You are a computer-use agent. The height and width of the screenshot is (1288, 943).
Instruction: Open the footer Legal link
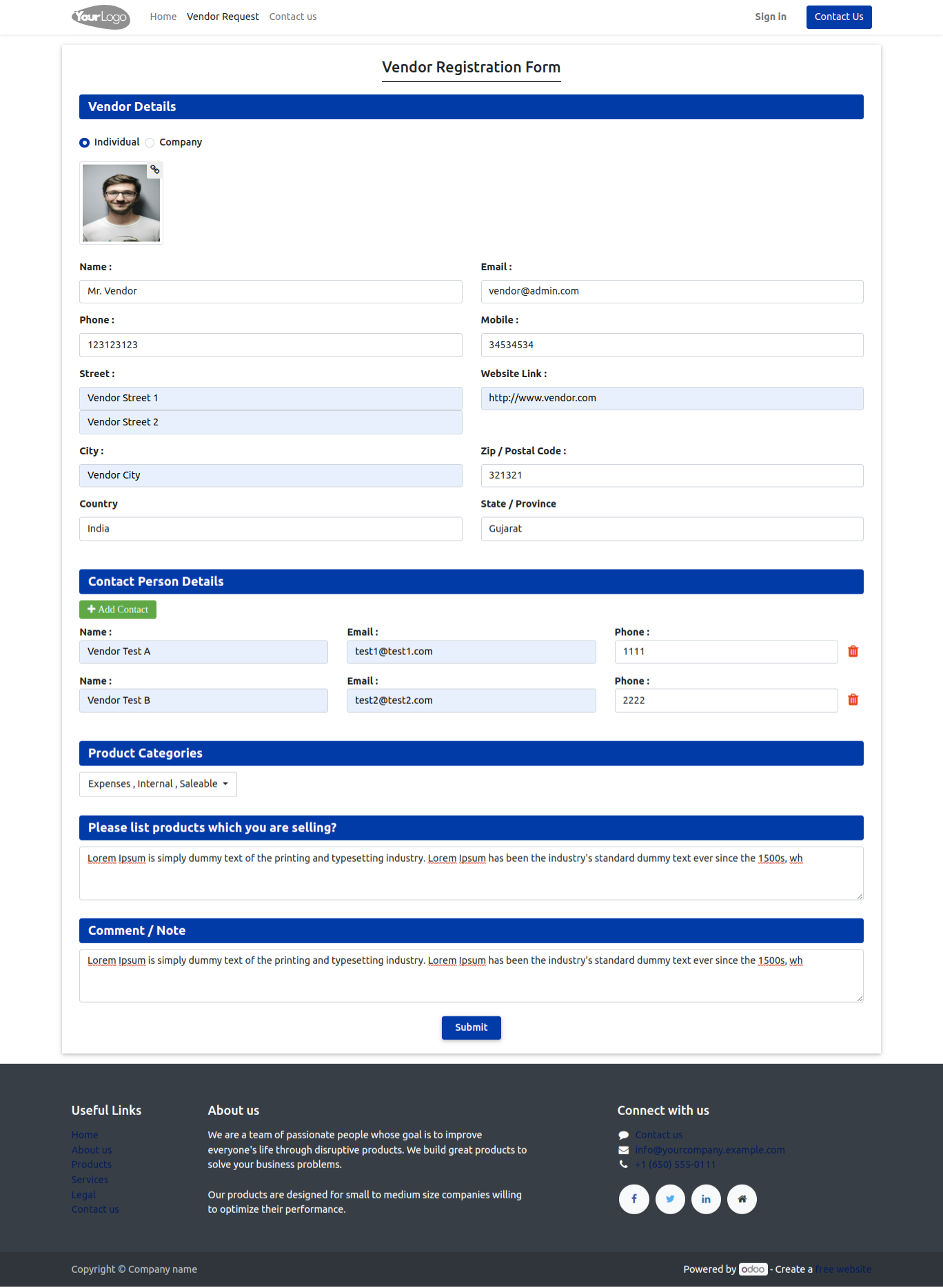coord(83,1195)
